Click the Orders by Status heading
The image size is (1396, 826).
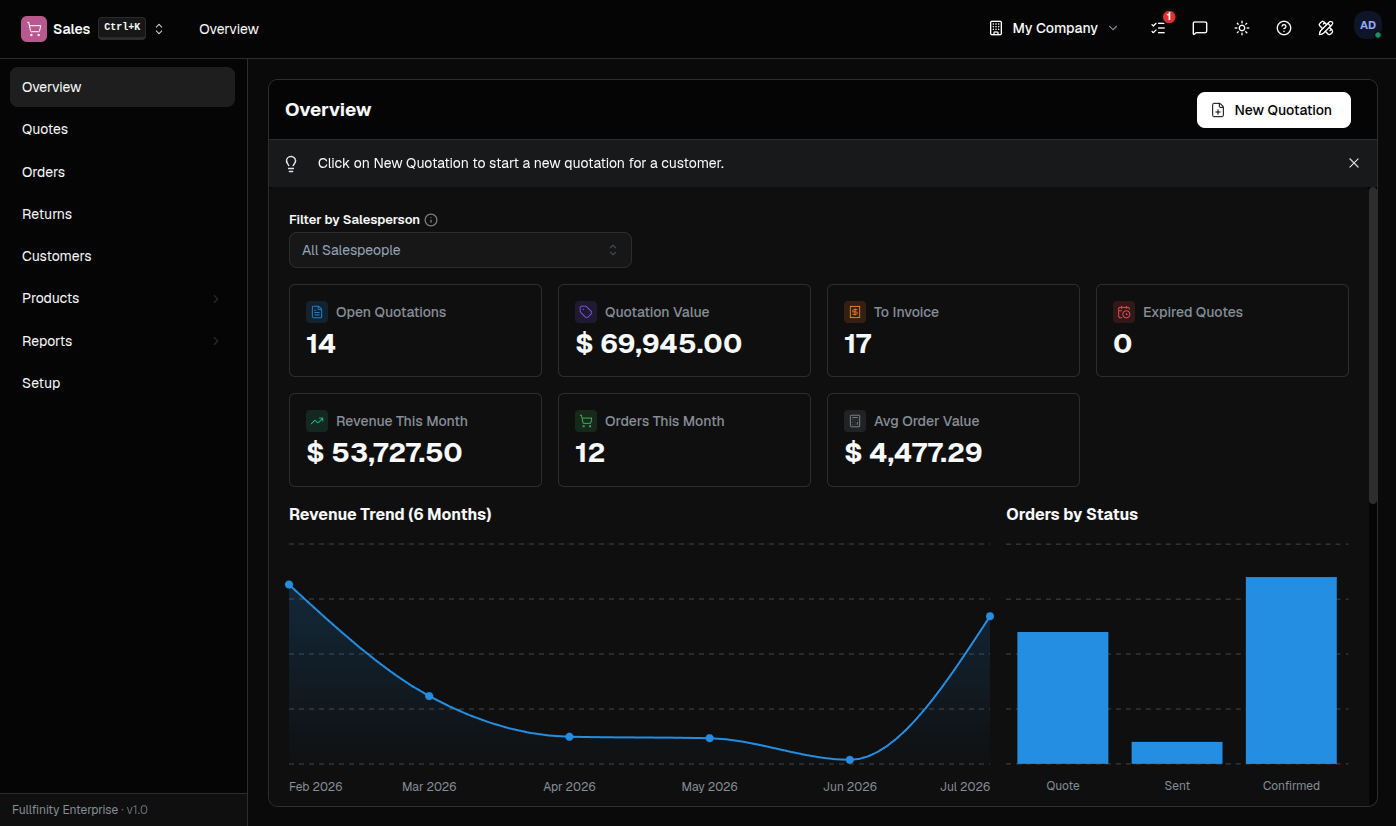(1072, 514)
